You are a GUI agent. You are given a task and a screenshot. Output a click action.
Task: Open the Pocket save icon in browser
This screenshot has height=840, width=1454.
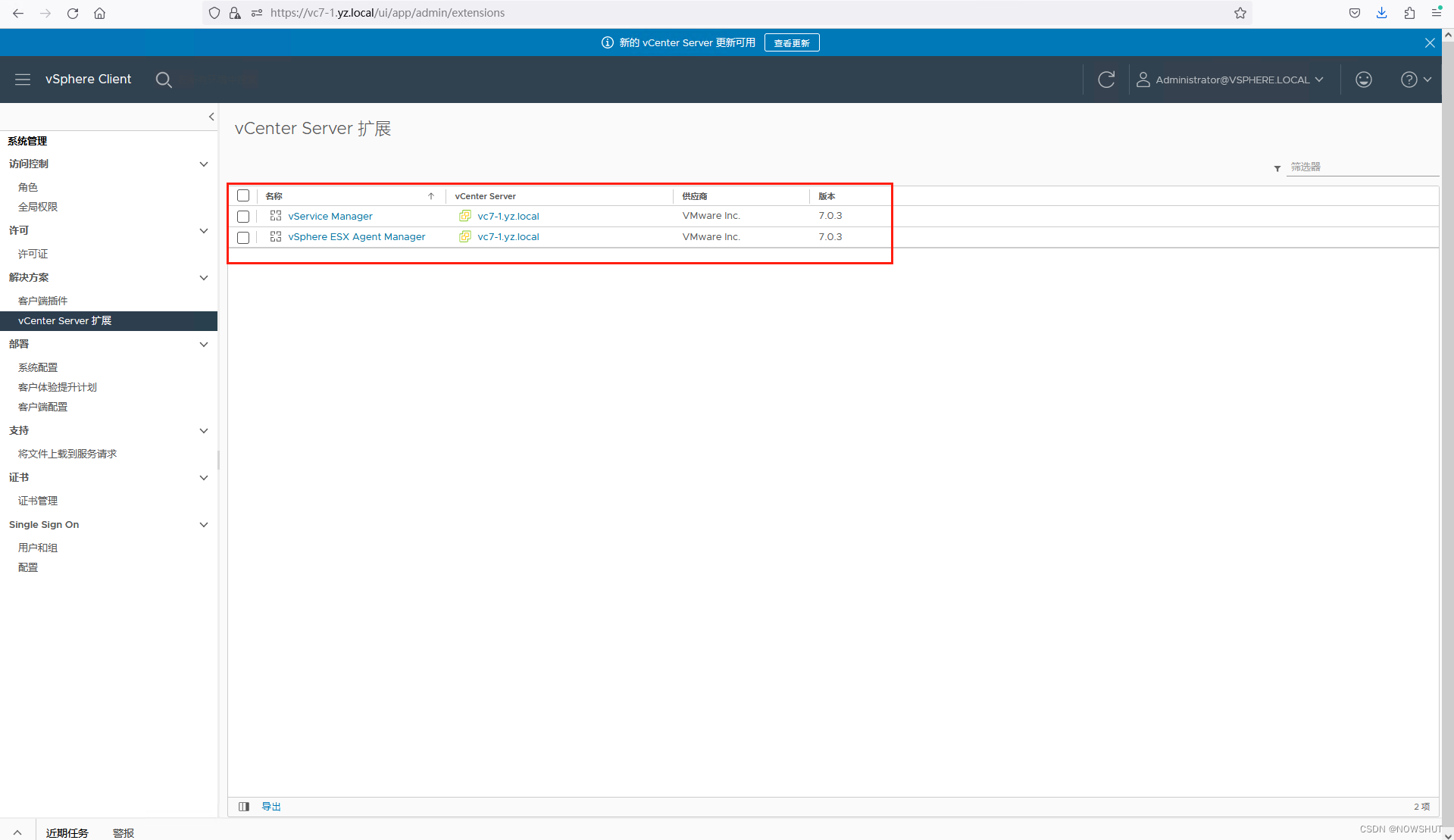(x=1355, y=13)
